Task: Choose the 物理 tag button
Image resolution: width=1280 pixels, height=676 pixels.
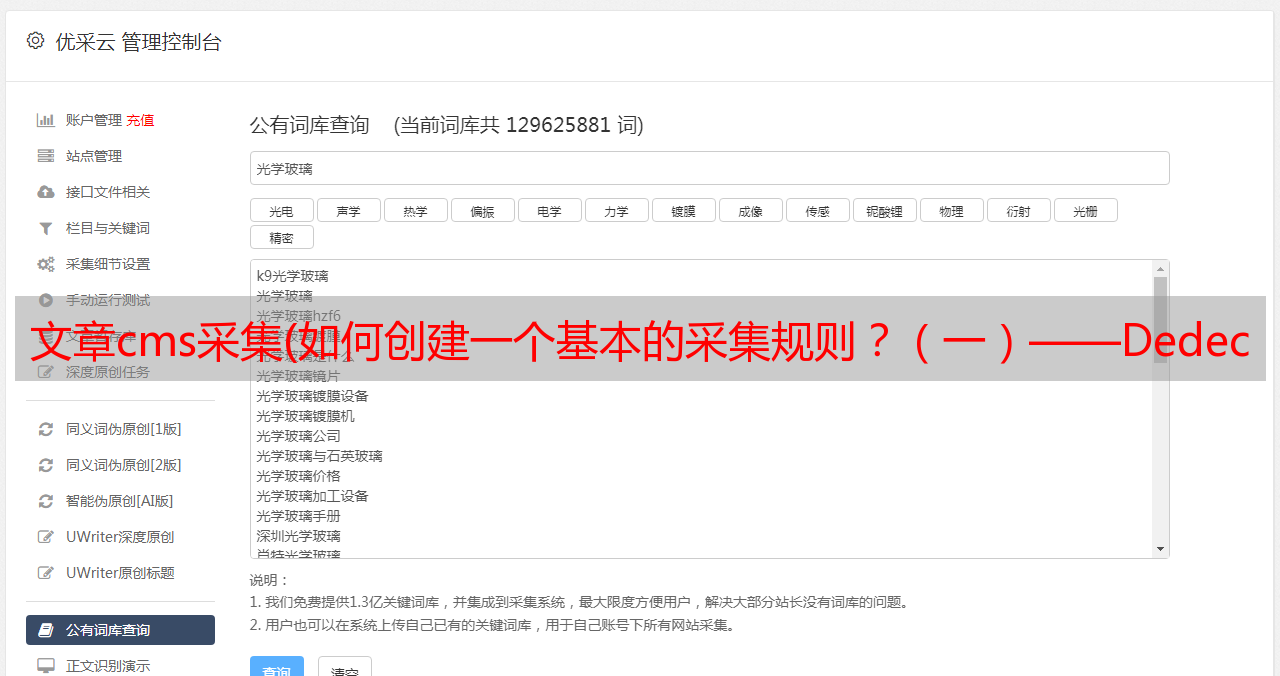Action: coord(951,210)
